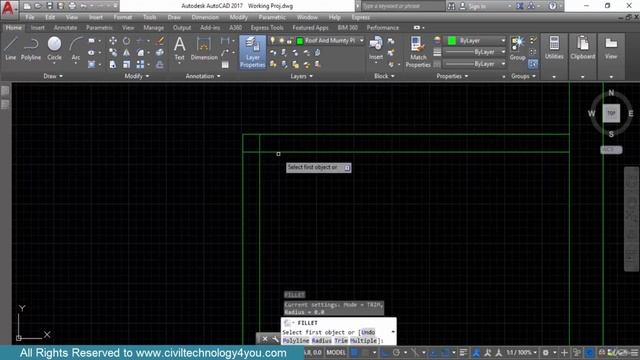Open the annotation scale 1:1 dropdown
This screenshot has height=360, width=640.
(x=521, y=352)
